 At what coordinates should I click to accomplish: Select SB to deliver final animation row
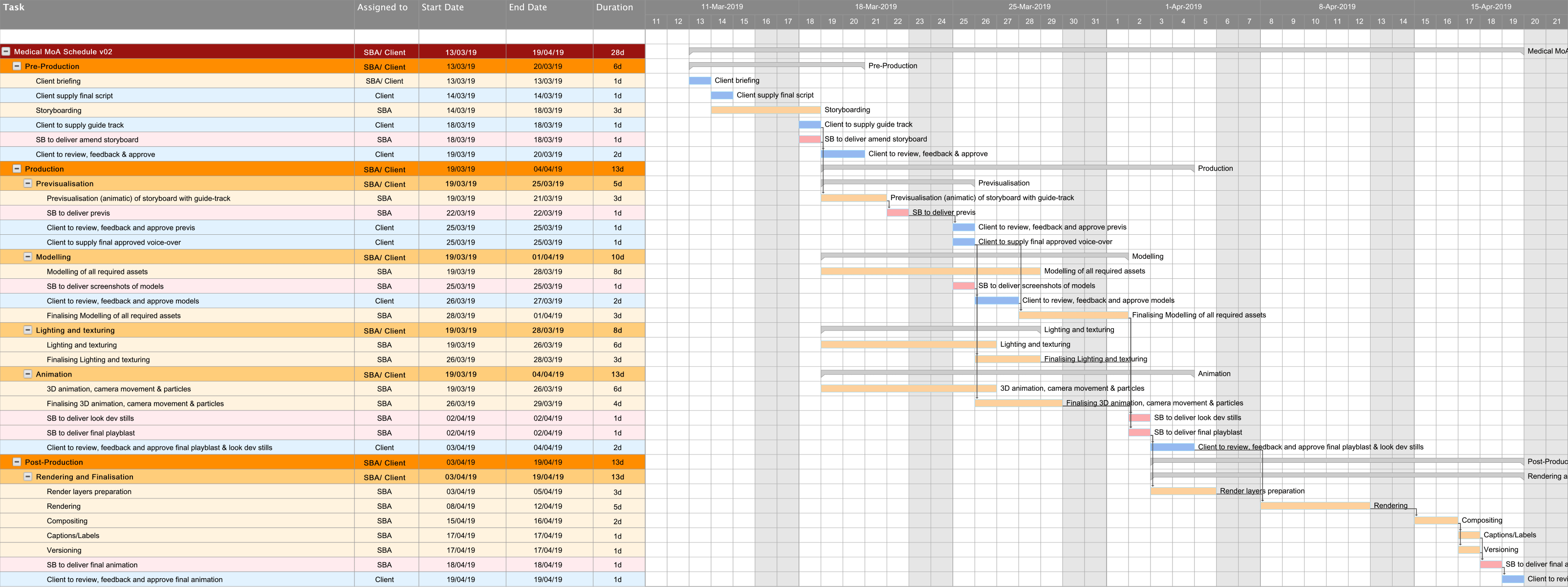click(x=323, y=564)
